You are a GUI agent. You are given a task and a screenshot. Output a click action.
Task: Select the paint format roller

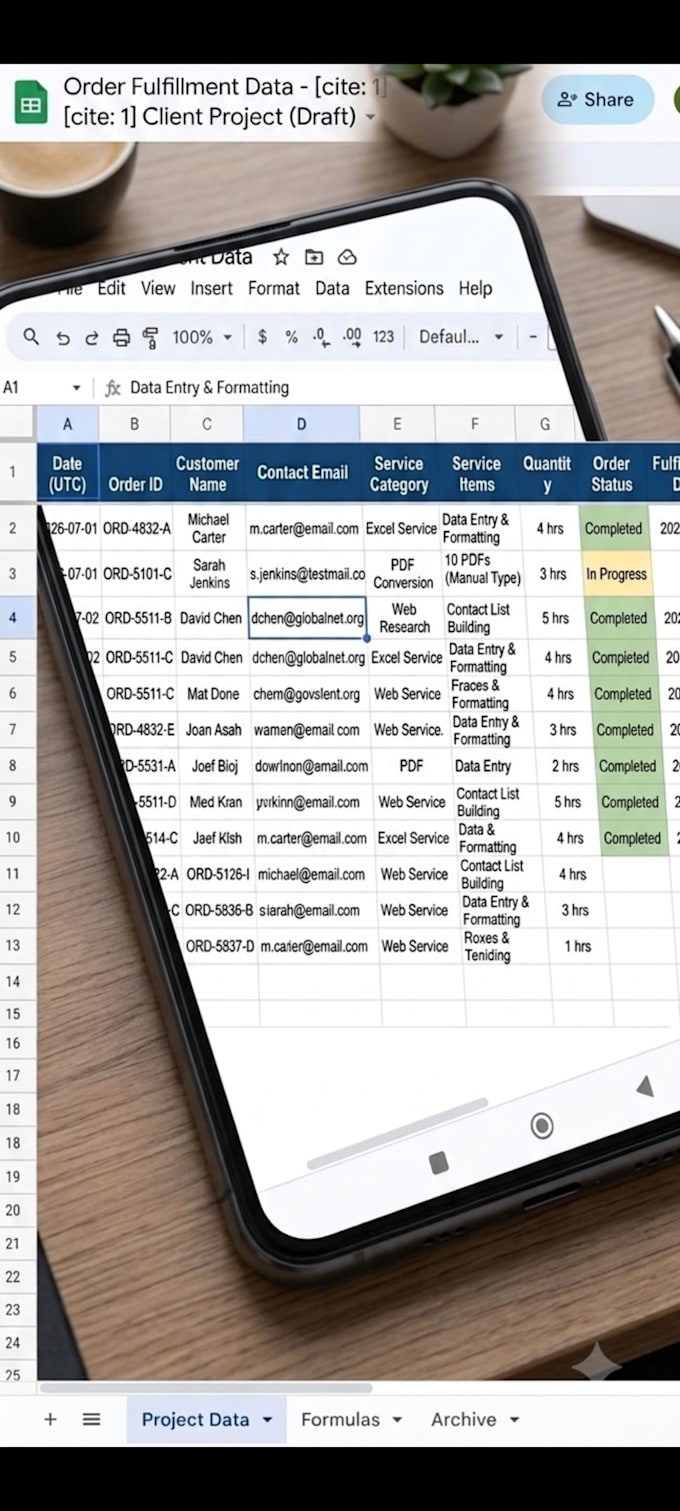(150, 337)
